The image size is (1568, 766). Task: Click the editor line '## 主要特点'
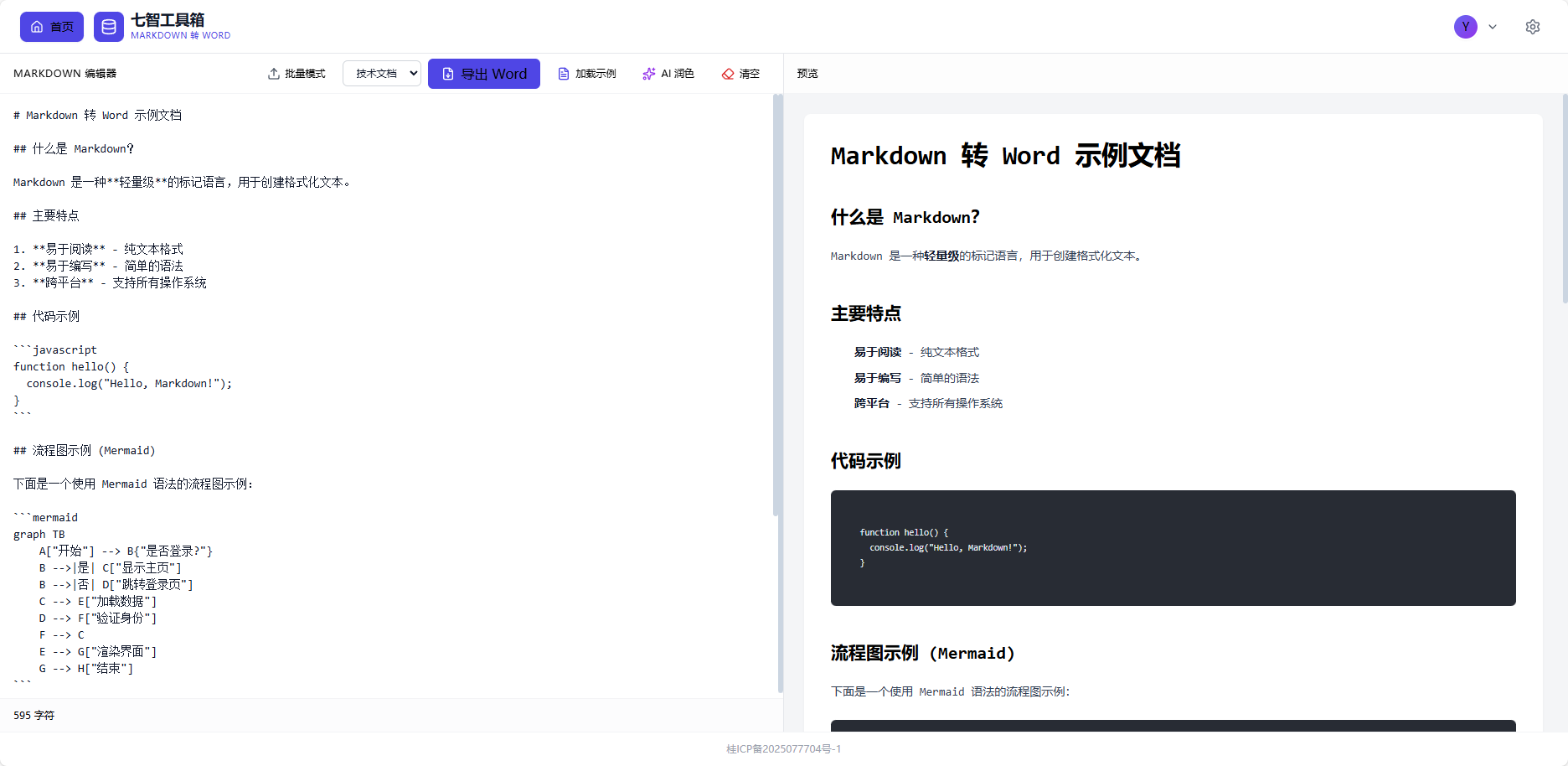(x=47, y=215)
